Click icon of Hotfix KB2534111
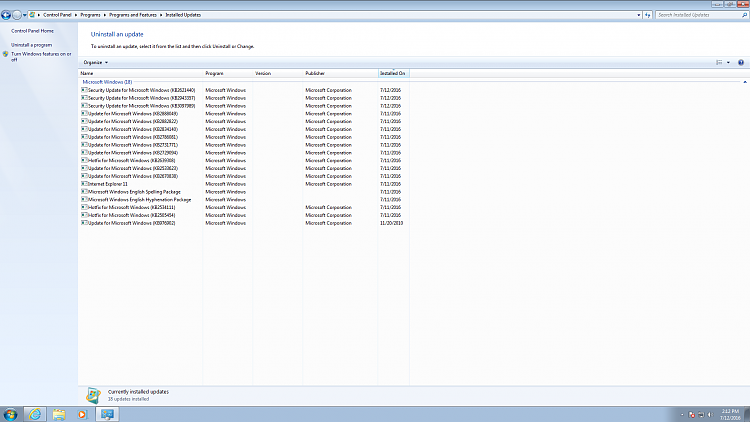This screenshot has width=750, height=422. (84, 207)
